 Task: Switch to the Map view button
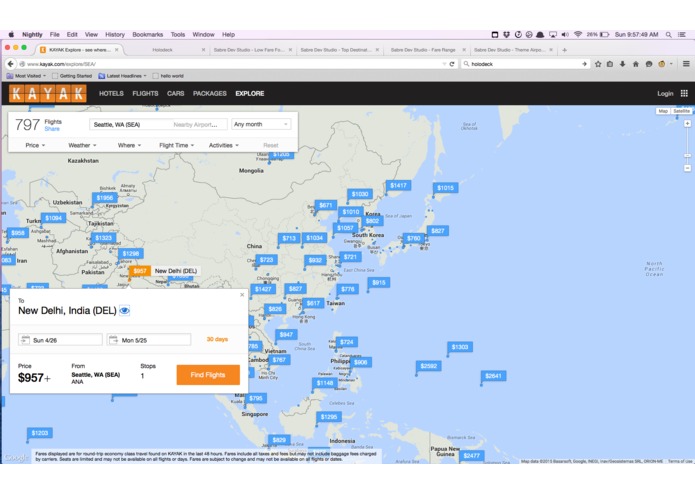(663, 111)
